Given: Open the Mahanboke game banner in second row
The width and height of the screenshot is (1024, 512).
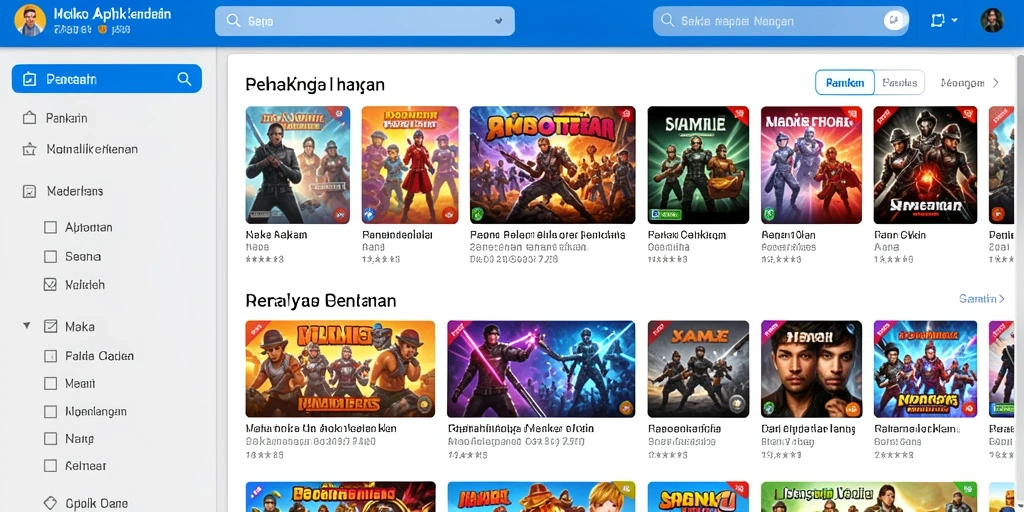Looking at the screenshot, I should [x=340, y=369].
